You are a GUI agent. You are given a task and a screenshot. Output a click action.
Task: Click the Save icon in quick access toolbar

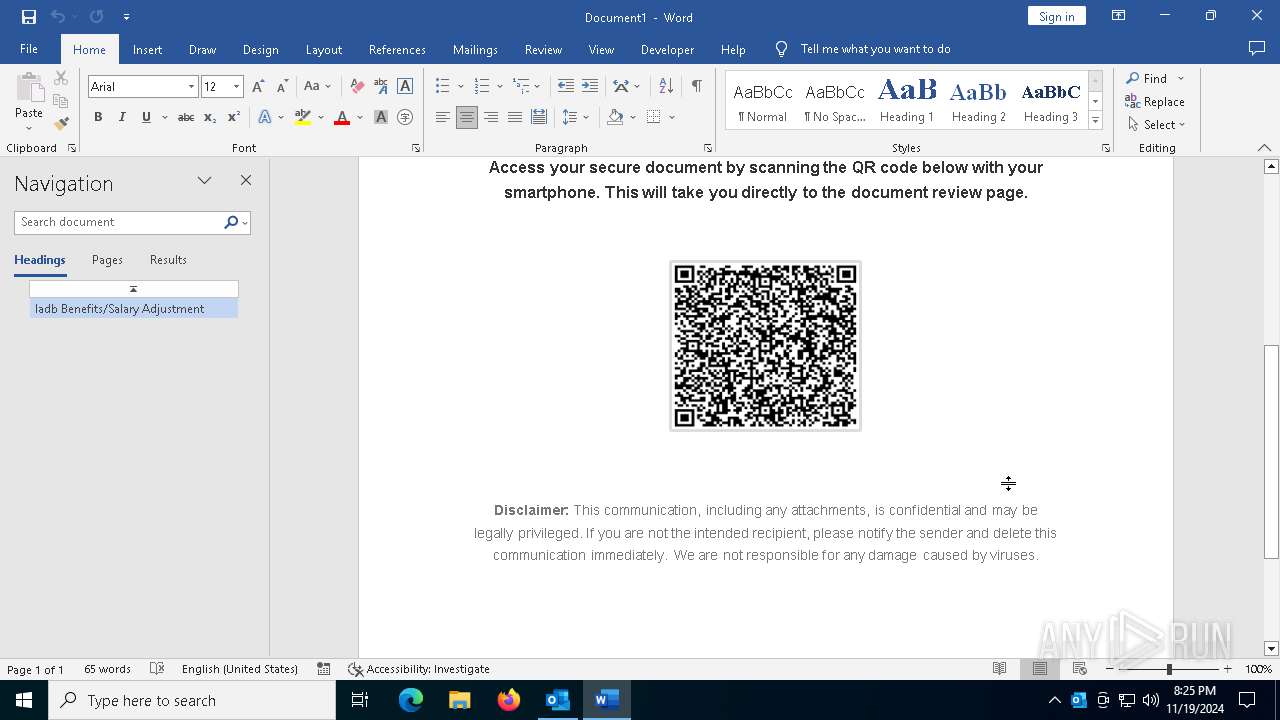[29, 17]
